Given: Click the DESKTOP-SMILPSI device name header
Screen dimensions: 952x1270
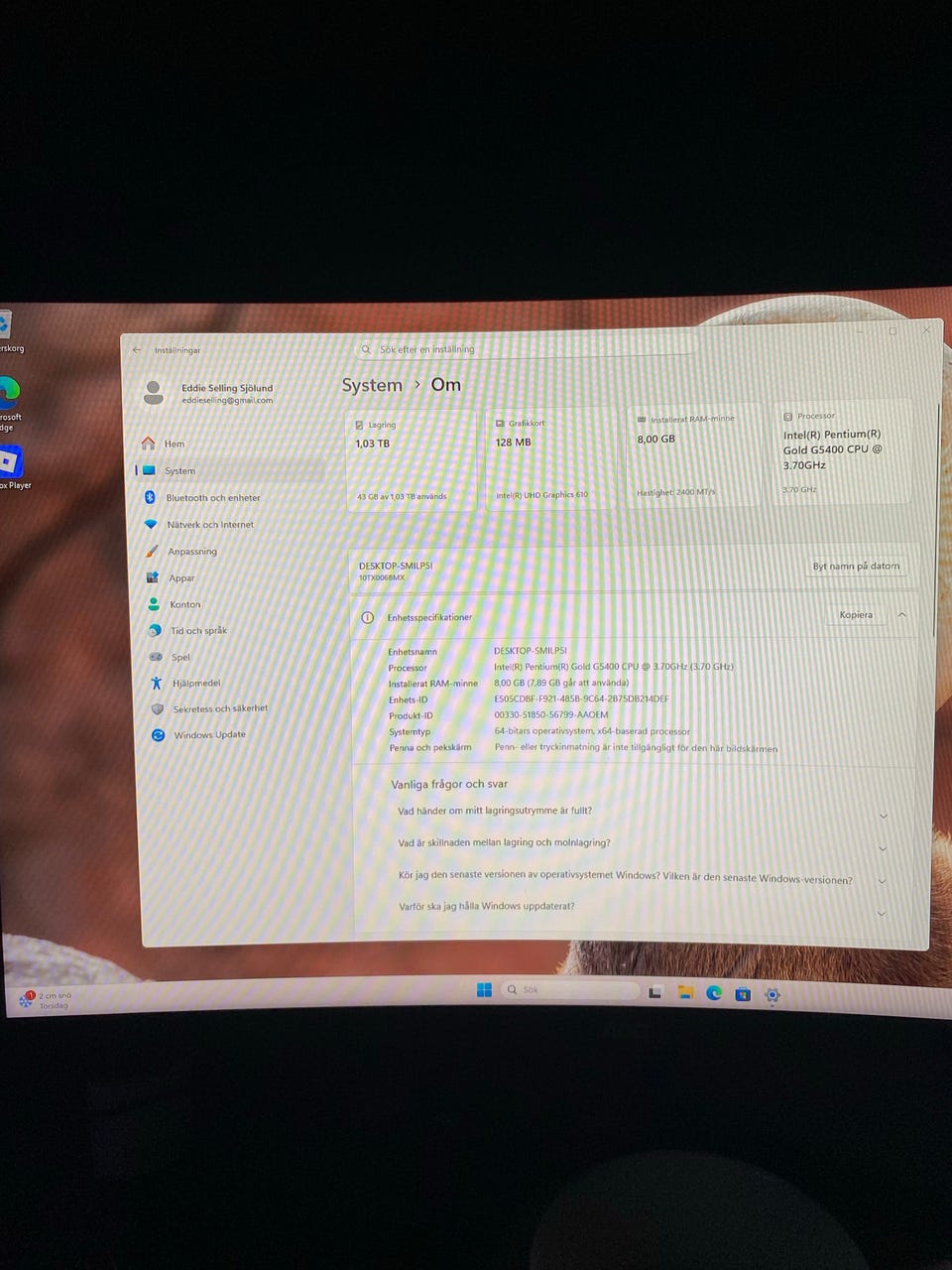Looking at the screenshot, I should 395,566.
